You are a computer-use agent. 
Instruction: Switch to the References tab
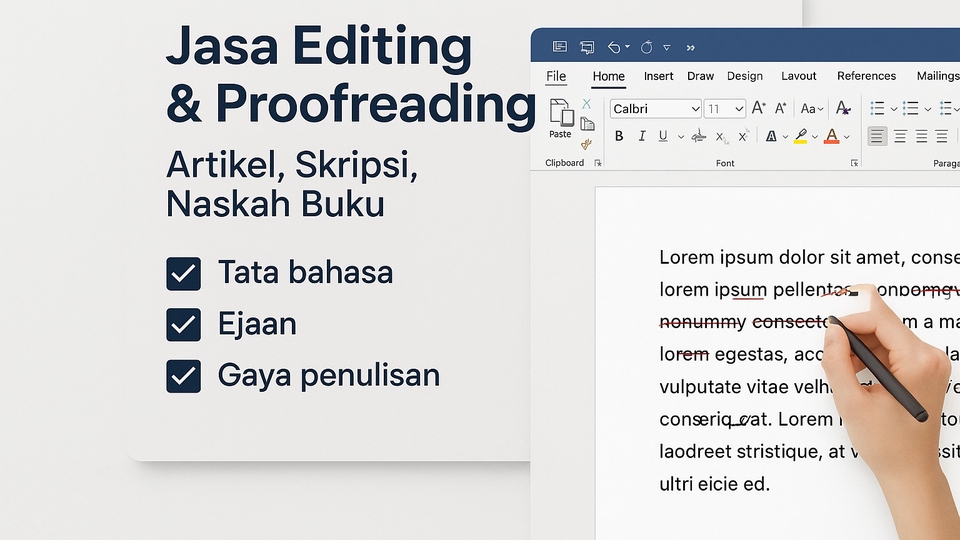(866, 76)
